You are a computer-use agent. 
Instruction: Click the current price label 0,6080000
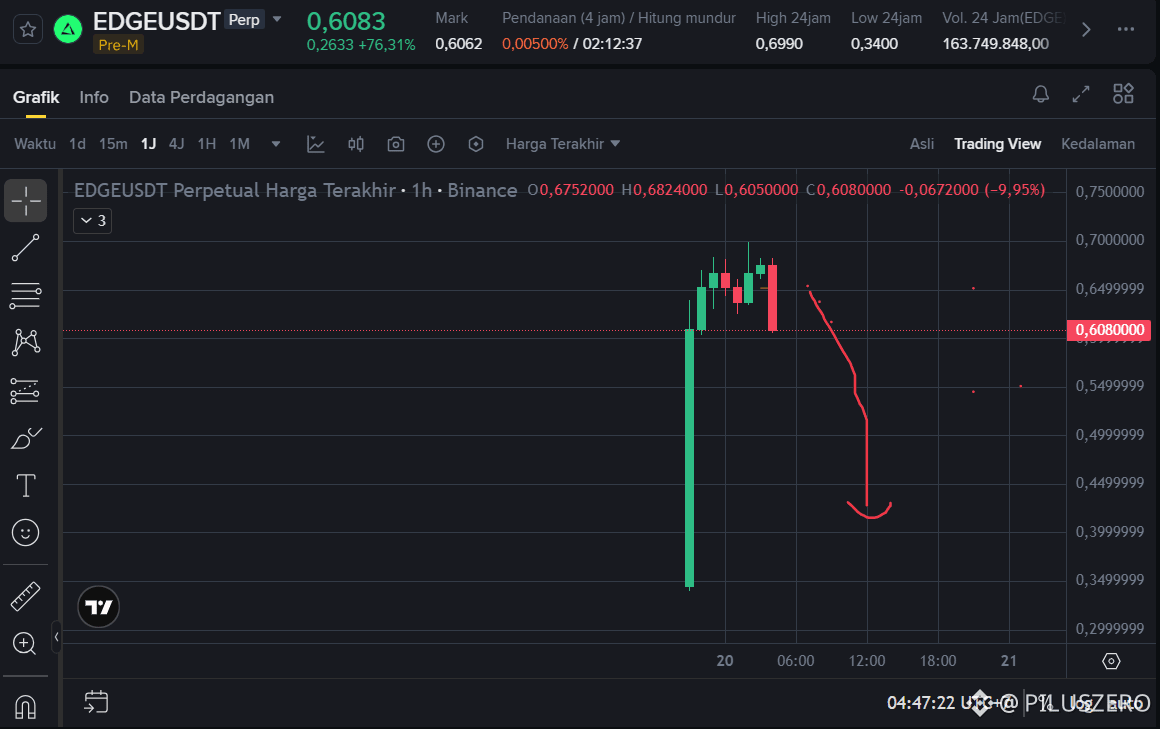tap(1109, 330)
